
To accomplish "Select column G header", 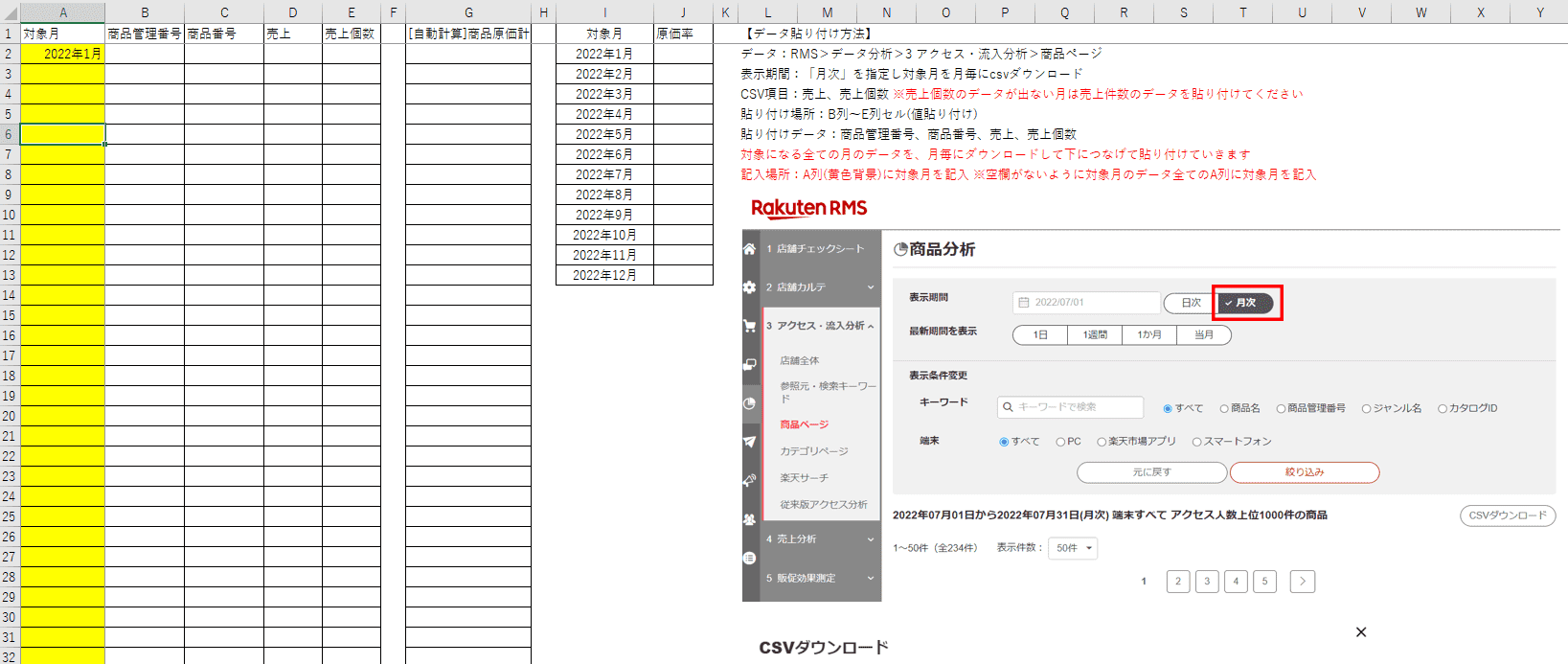I will [468, 12].
